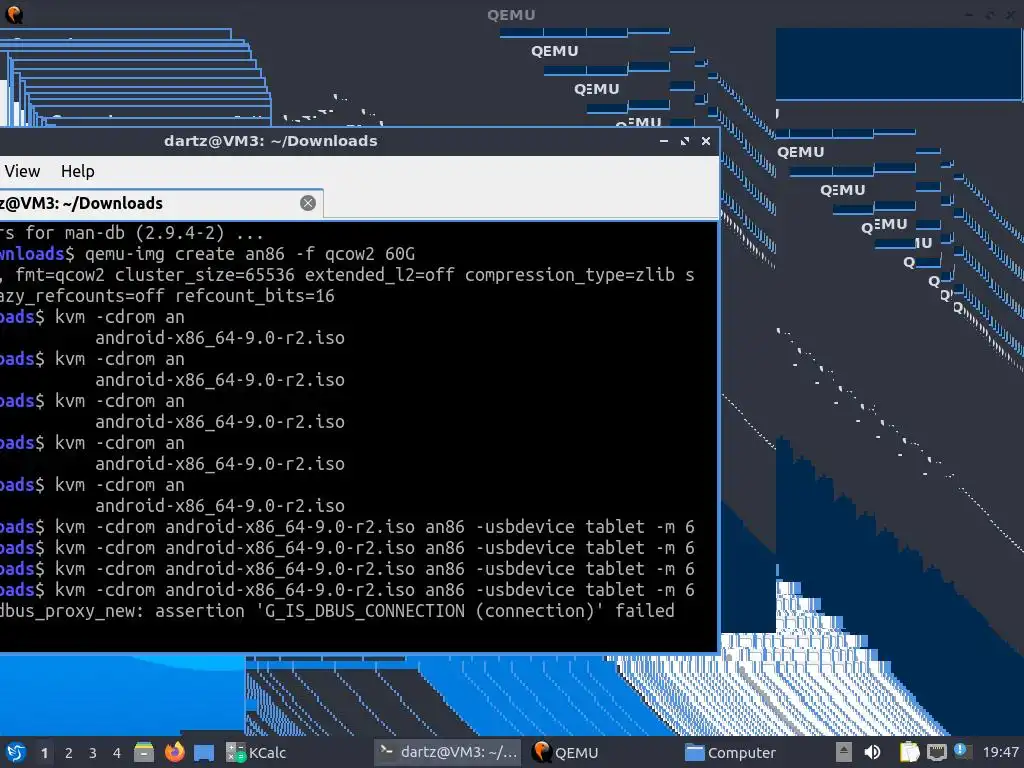Switch to workspace 4 in pager
The height and width of the screenshot is (768, 1024).
click(117, 753)
